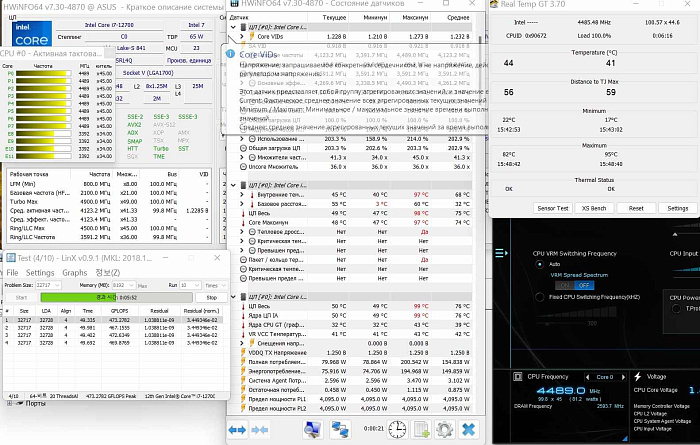Click the XS Bench button in Real Temp
This screenshot has height=445, width=700.
(593, 208)
